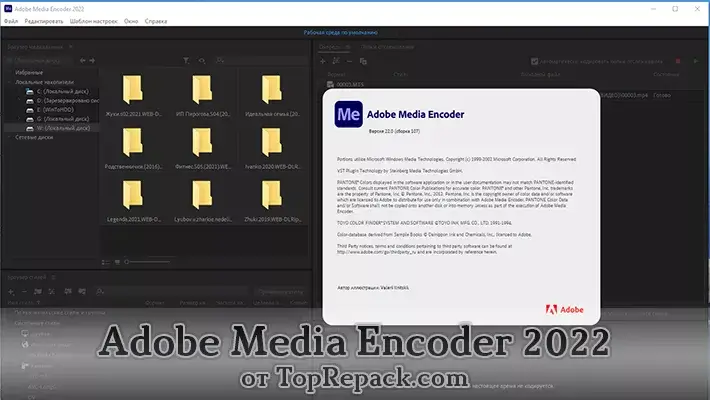Select the Ivanko.2020.WEB-DLR folder
The image size is (710, 400).
pyautogui.click(x=272, y=148)
